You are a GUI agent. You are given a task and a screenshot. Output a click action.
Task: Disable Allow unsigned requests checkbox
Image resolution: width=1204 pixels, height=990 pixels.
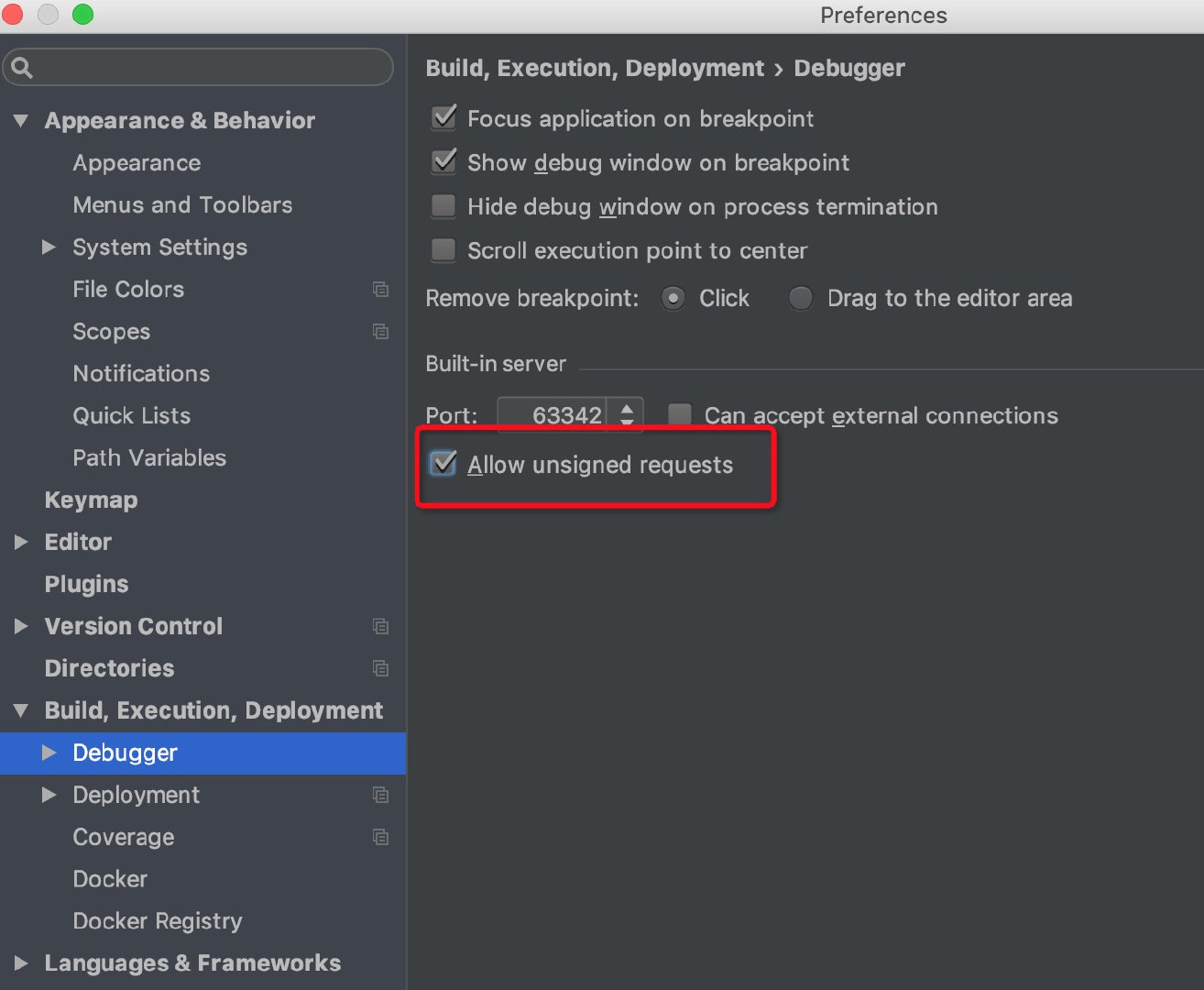pyautogui.click(x=444, y=464)
